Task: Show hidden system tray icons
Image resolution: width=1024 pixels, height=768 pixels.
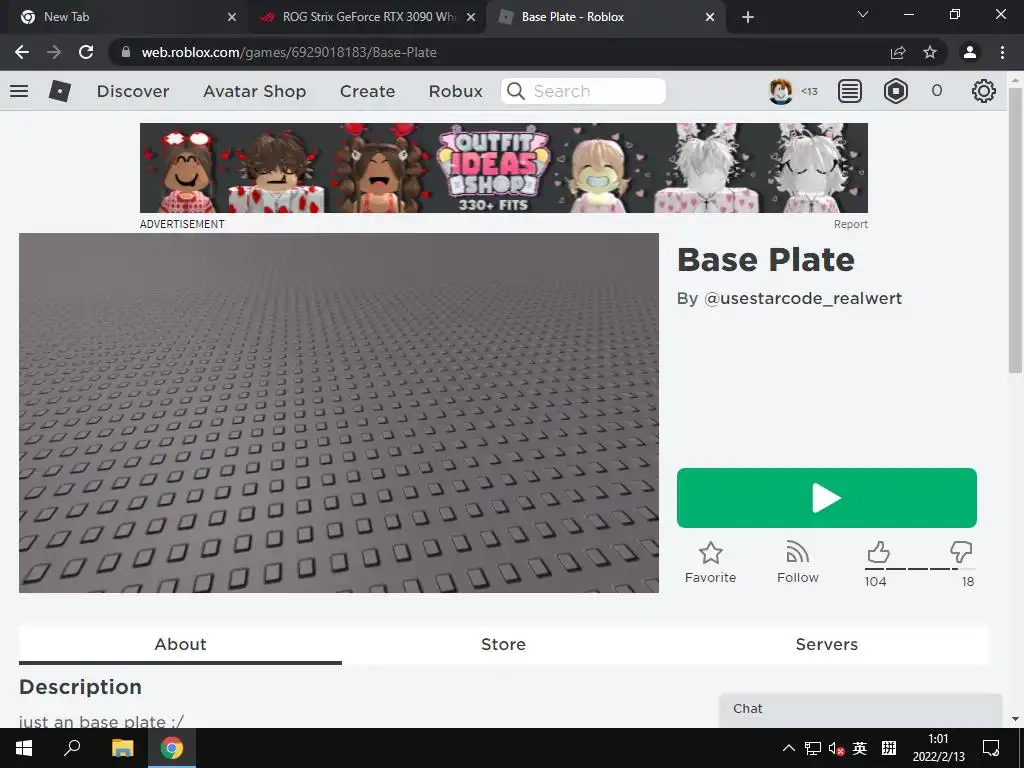Action: (789, 748)
